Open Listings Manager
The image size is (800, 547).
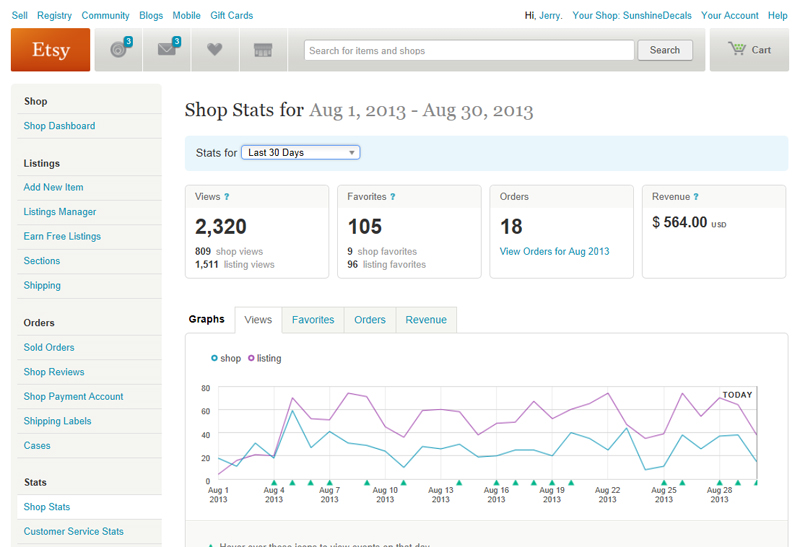(x=60, y=212)
